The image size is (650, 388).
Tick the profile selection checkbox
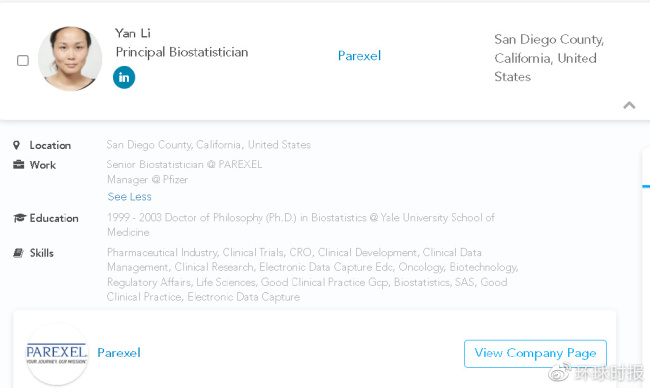point(23,61)
